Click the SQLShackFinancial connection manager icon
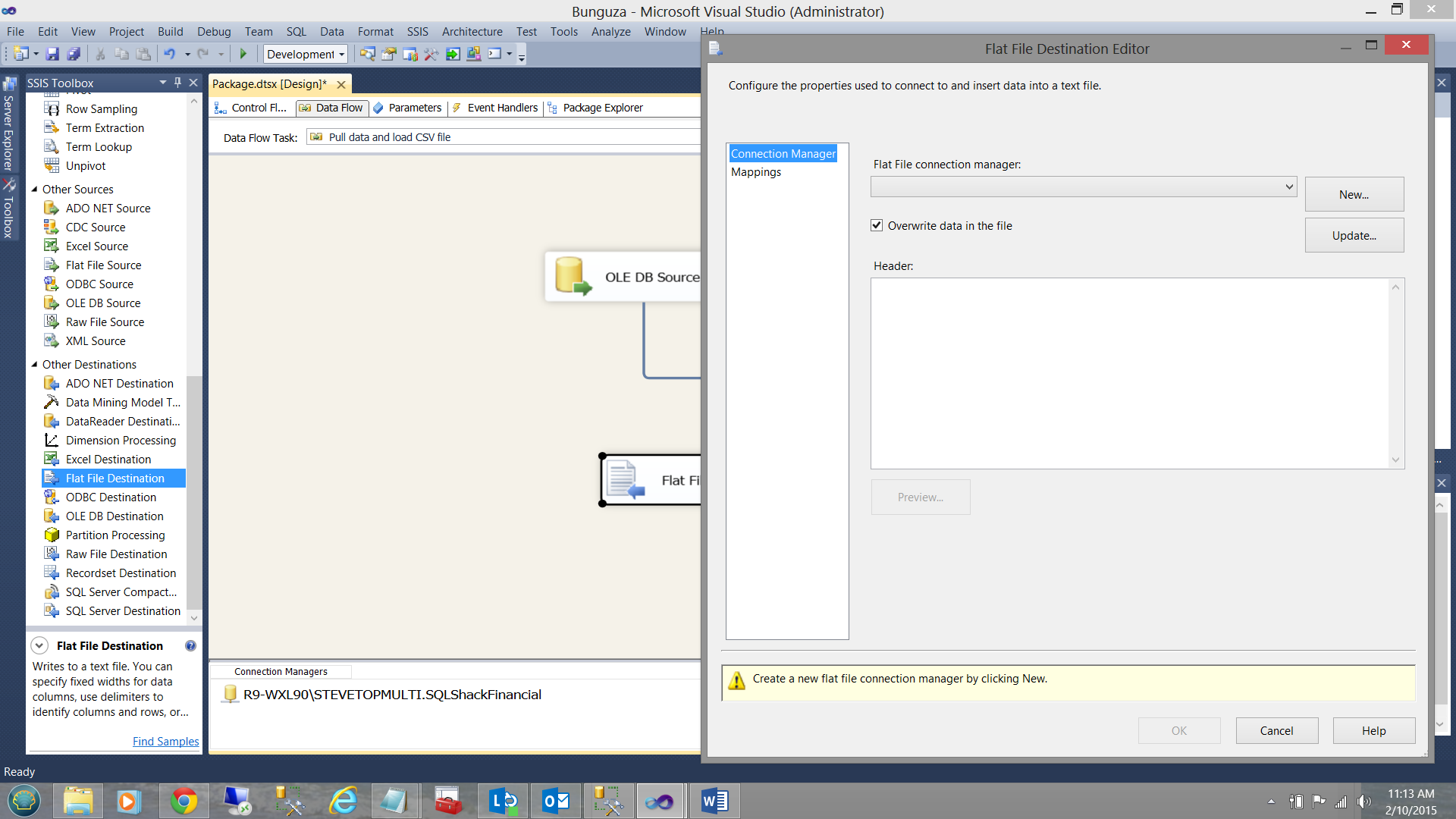The width and height of the screenshot is (1456, 819). pos(231,695)
